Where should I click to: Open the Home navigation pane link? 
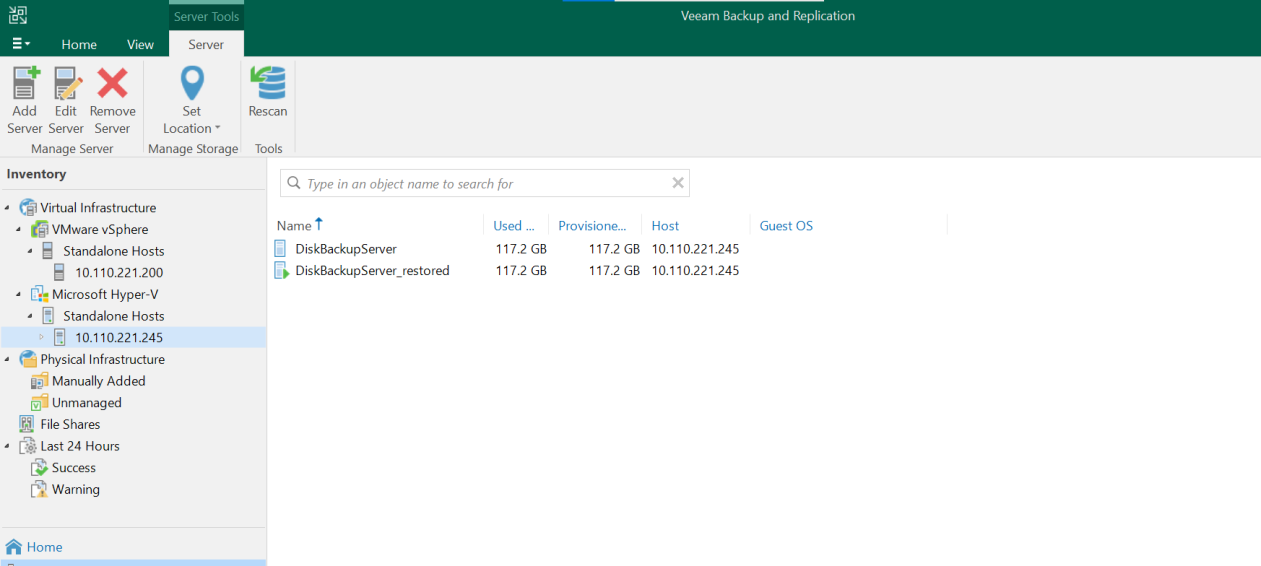[x=44, y=547]
